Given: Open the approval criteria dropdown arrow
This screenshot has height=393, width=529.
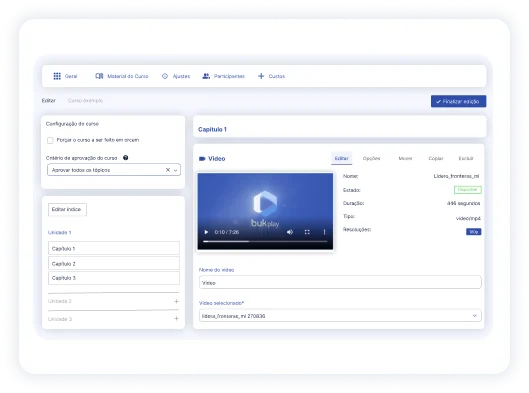Looking at the screenshot, I should 175,170.
